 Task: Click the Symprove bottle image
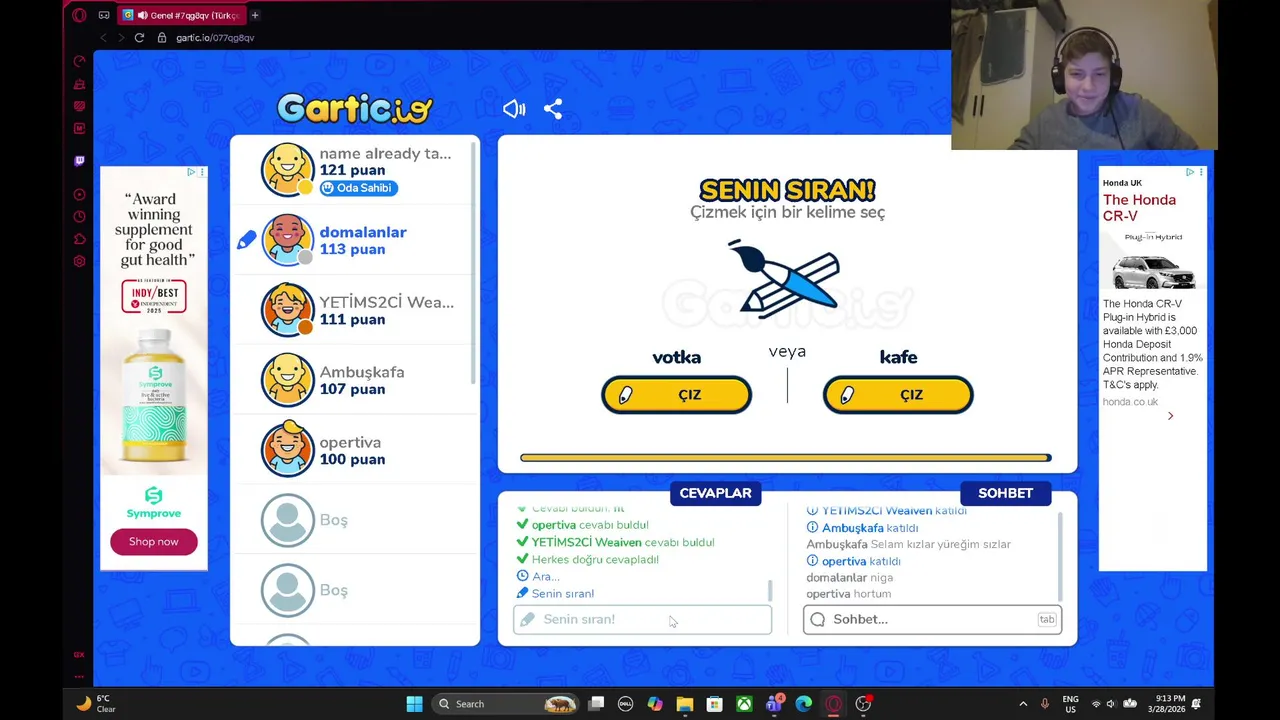(x=154, y=396)
